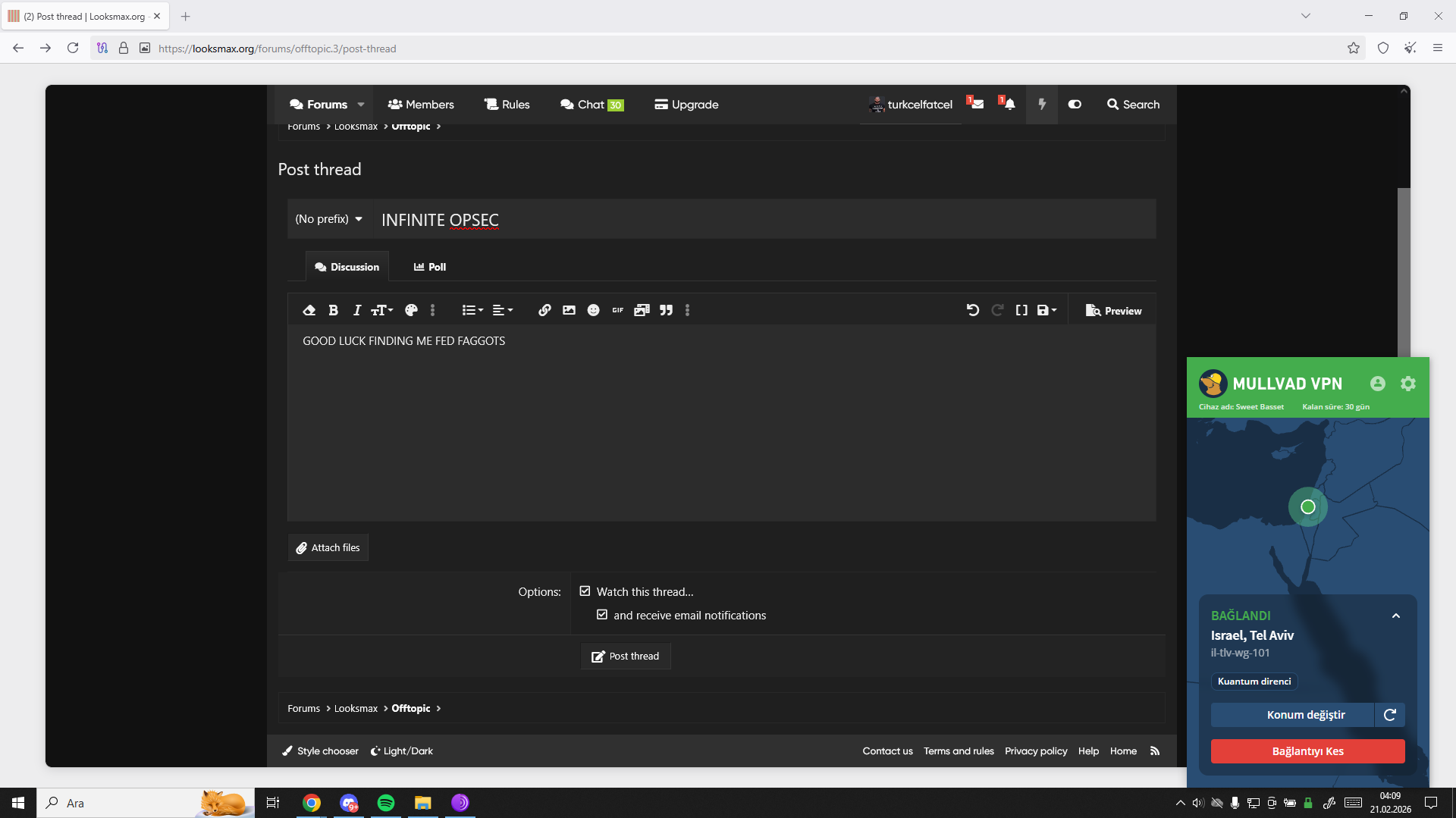Click the Insert image icon
The image size is (1456, 818).
(x=569, y=310)
